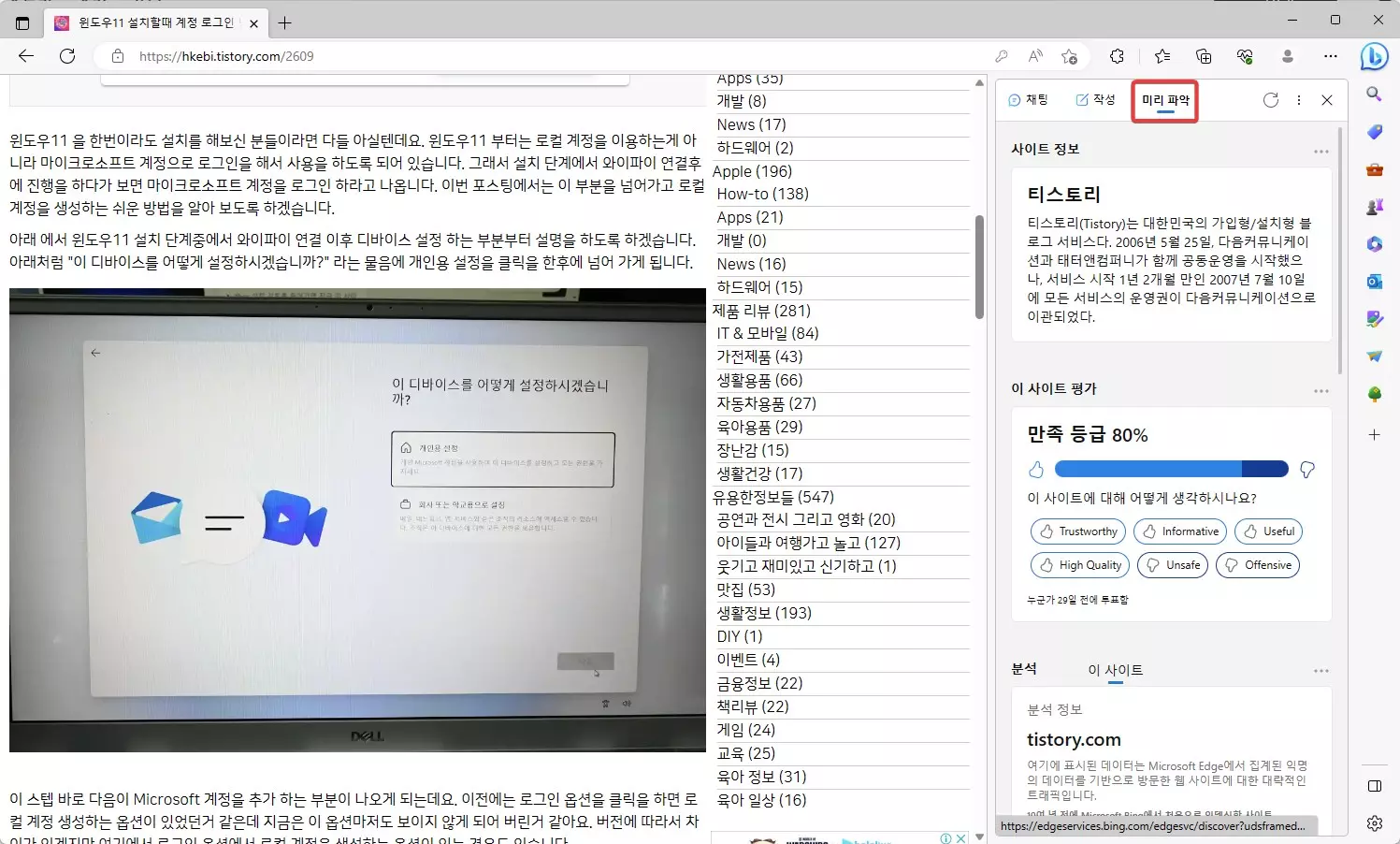
Task: Open sidebar settings gear icon
Action: point(1374,823)
